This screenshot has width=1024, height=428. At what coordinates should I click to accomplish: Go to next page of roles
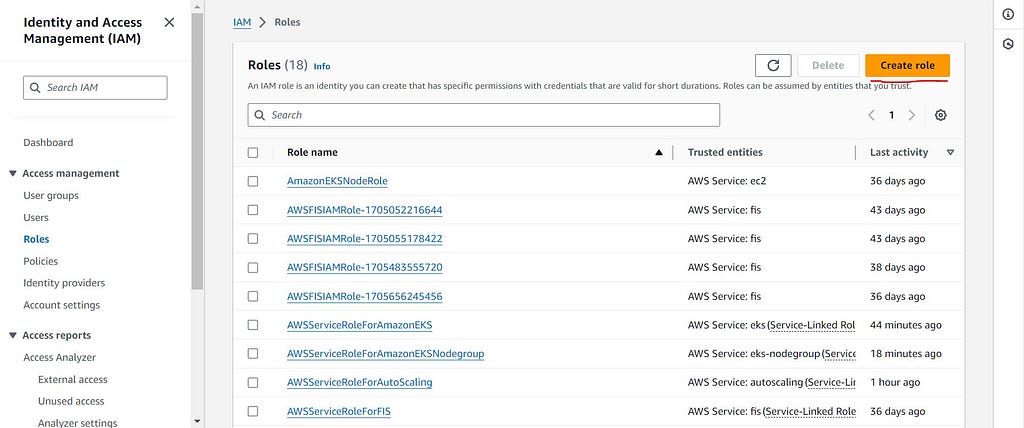pos(912,115)
